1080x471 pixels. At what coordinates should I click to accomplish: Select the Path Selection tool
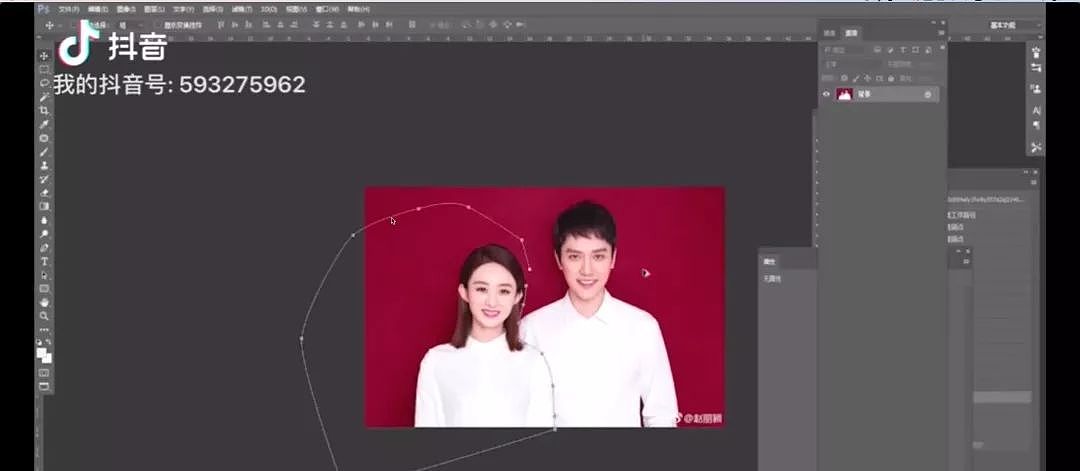click(44, 275)
